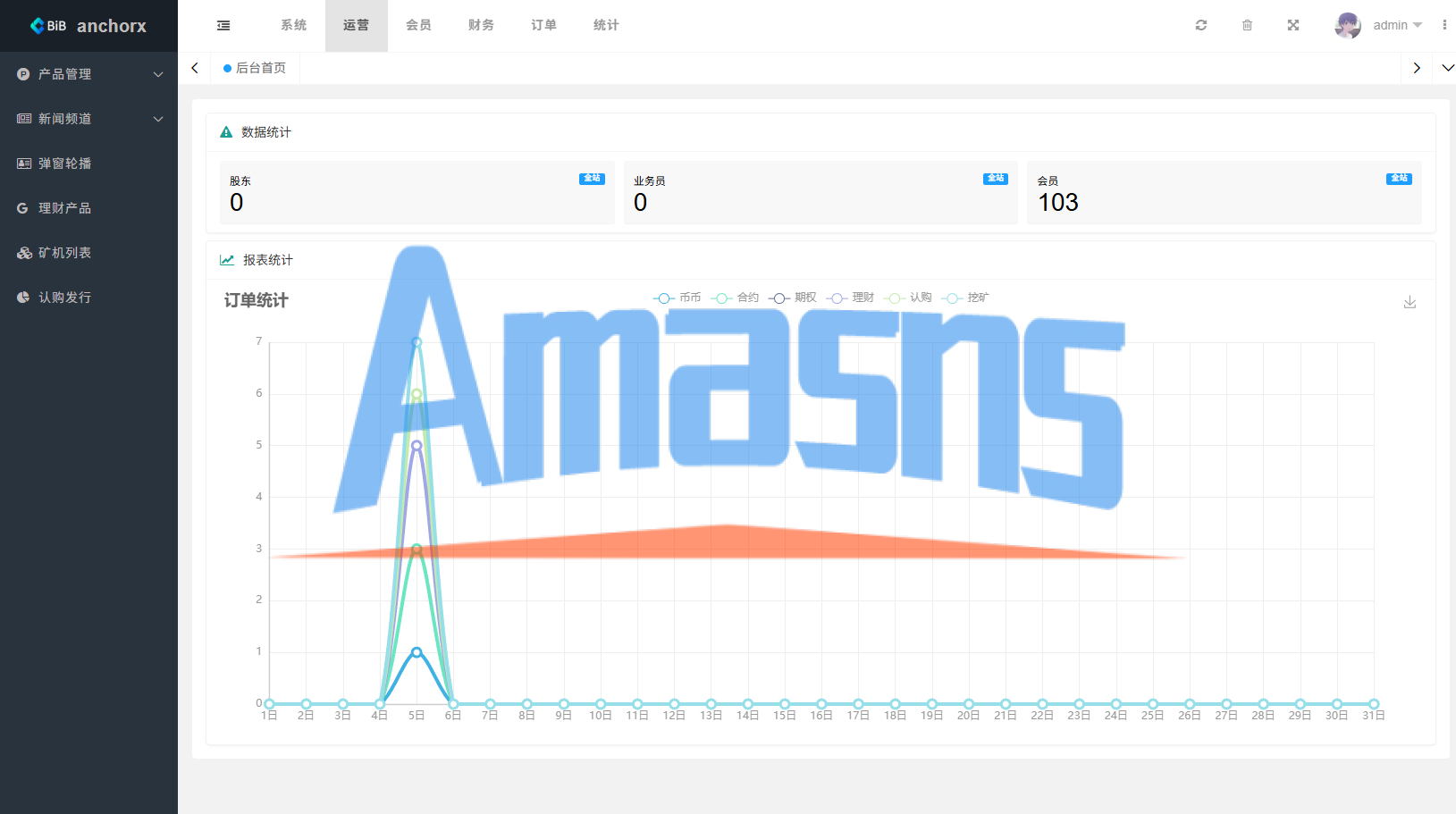Click the 全站 badge on 会员 card

coord(1399,179)
